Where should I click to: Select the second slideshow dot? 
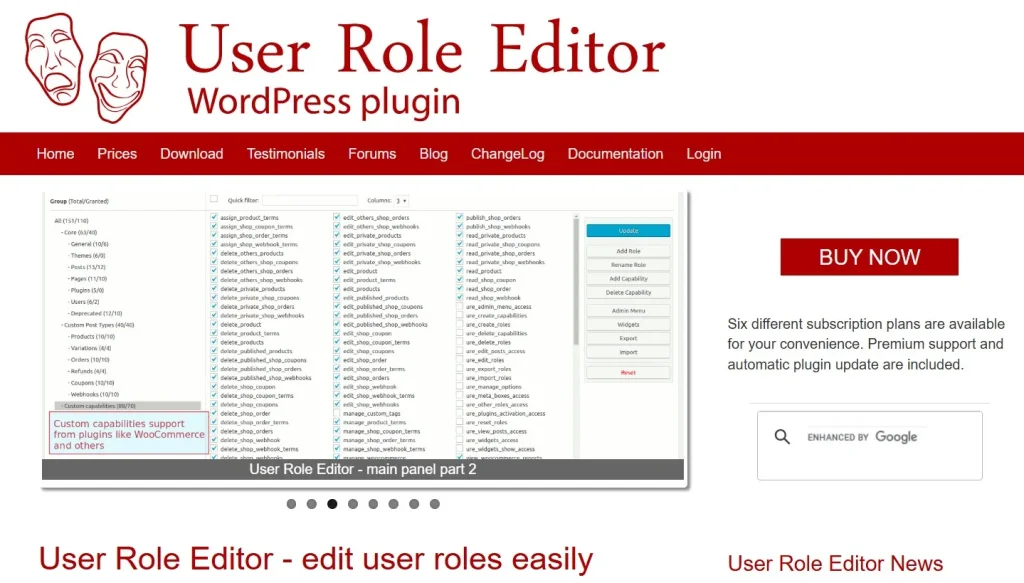[312, 504]
